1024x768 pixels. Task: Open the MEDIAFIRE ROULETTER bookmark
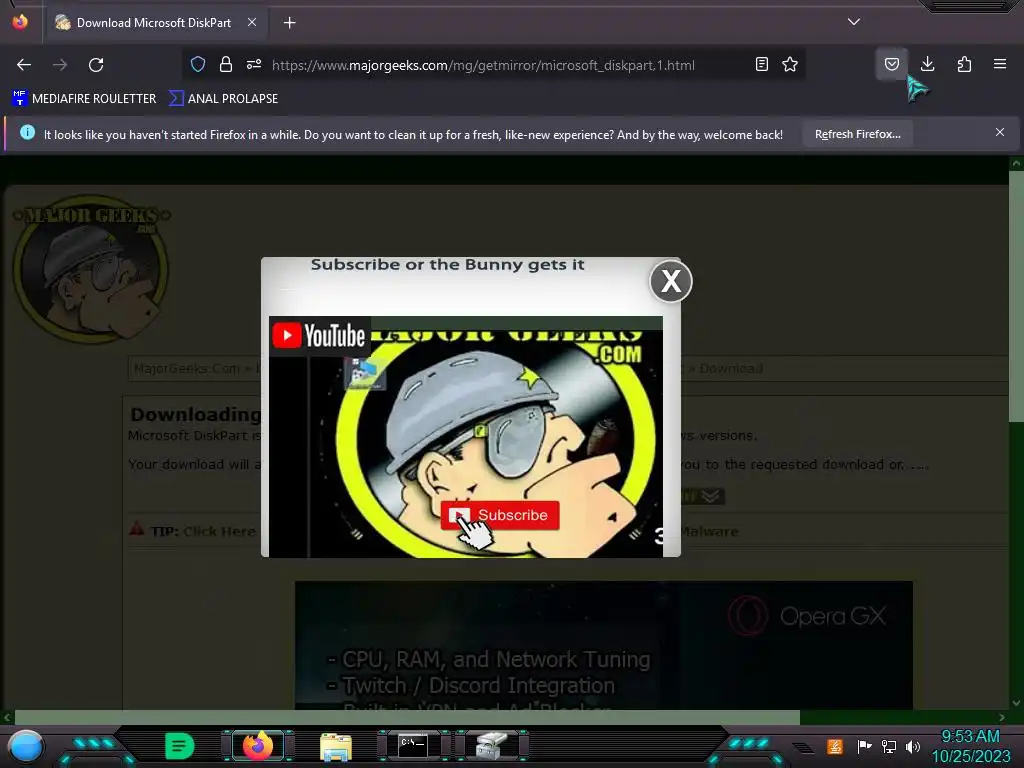click(84, 99)
